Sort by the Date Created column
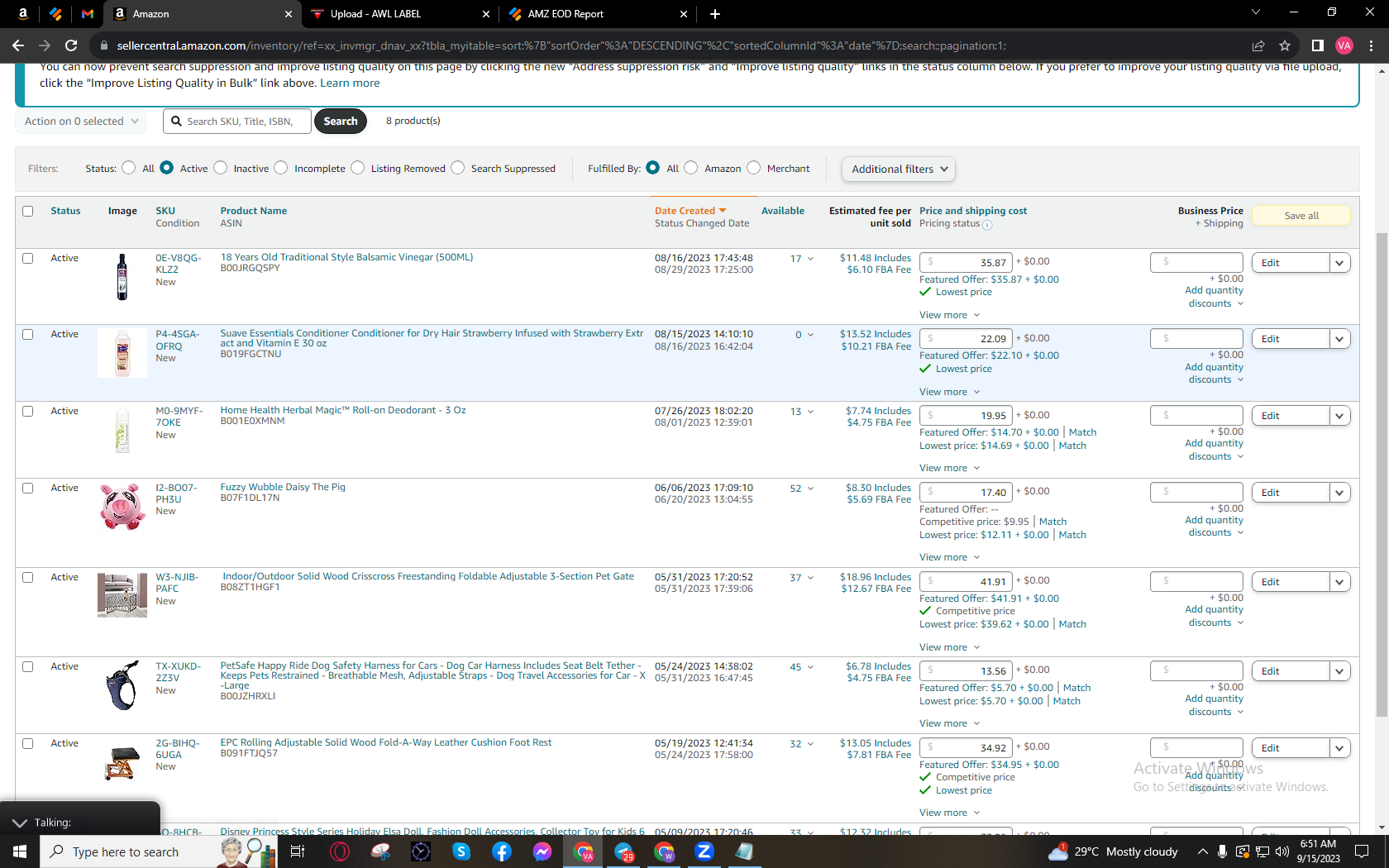1389x868 pixels. point(690,211)
